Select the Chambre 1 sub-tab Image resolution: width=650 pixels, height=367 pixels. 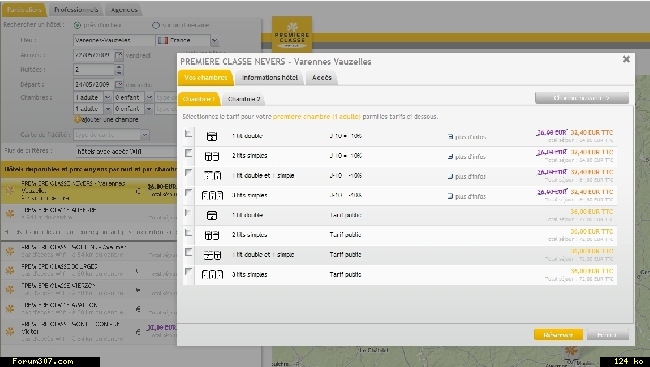(x=199, y=99)
